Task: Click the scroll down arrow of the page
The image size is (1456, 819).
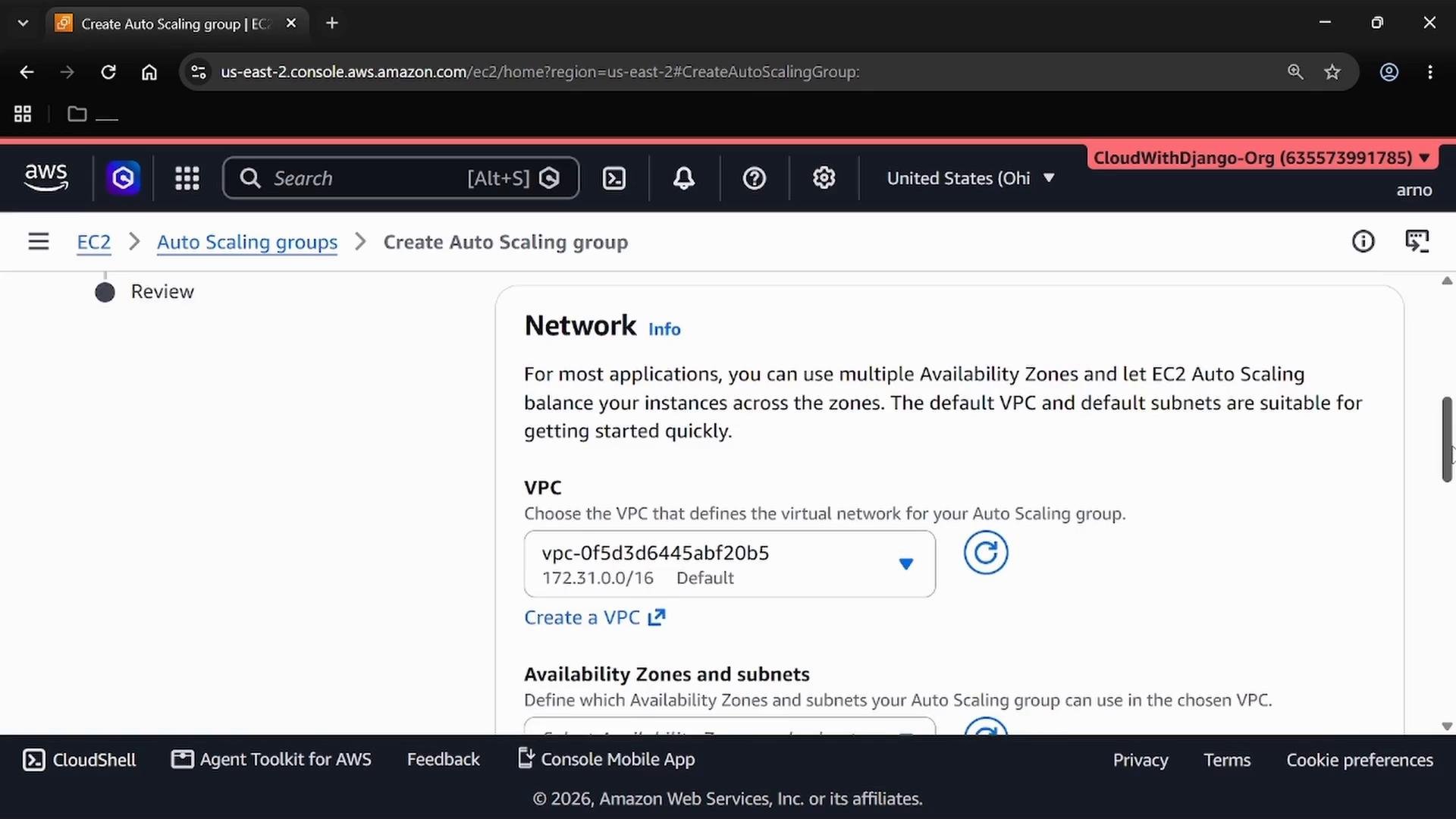Action: [1447, 726]
